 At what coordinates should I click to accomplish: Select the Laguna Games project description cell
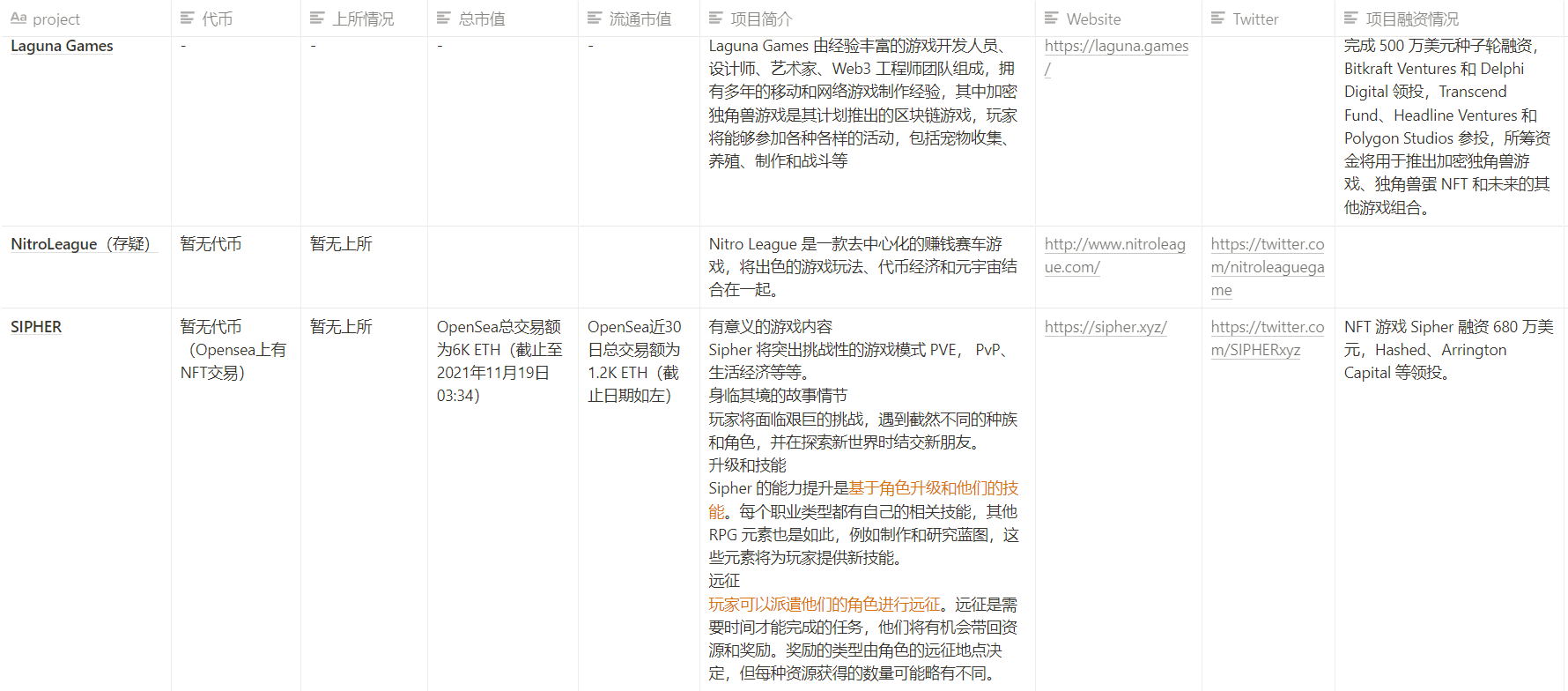(x=868, y=131)
